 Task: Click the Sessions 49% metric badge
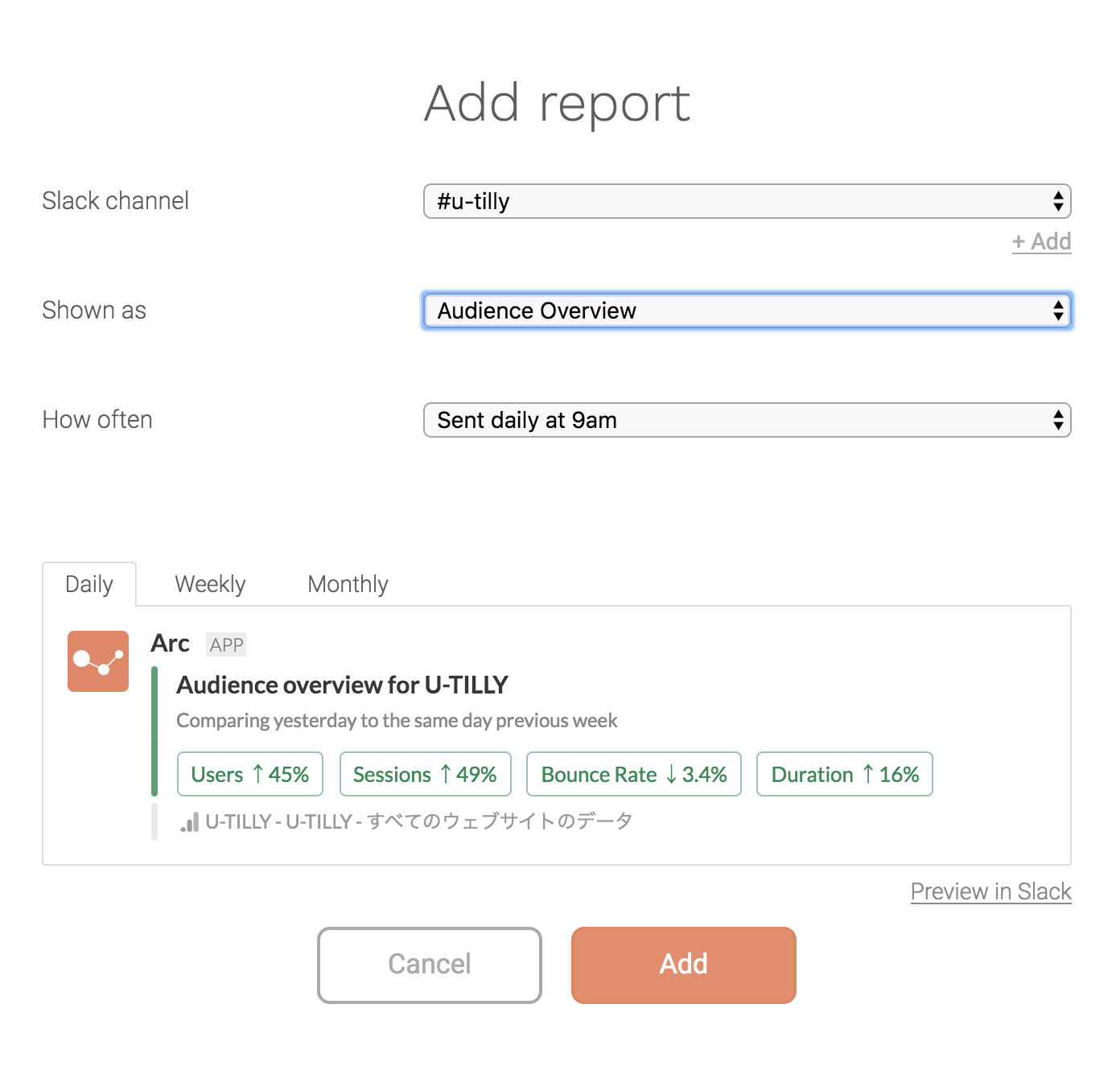click(425, 774)
